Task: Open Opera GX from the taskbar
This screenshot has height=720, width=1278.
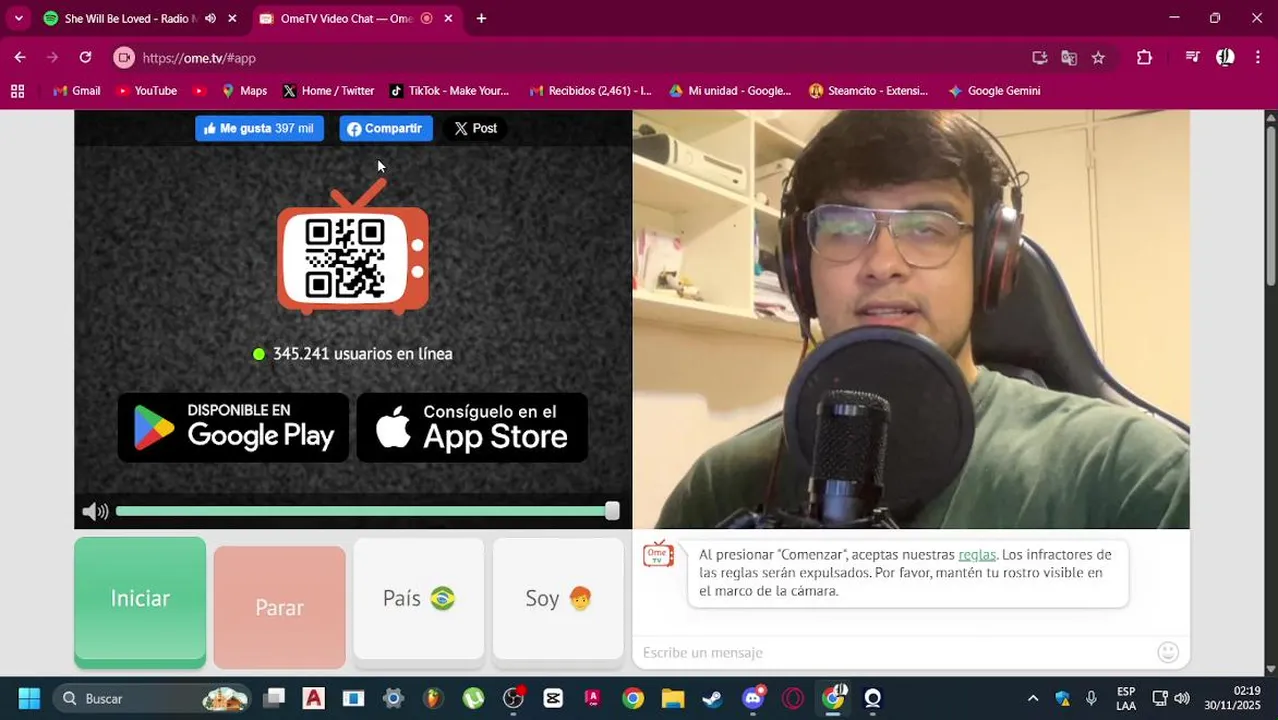Action: (793, 698)
